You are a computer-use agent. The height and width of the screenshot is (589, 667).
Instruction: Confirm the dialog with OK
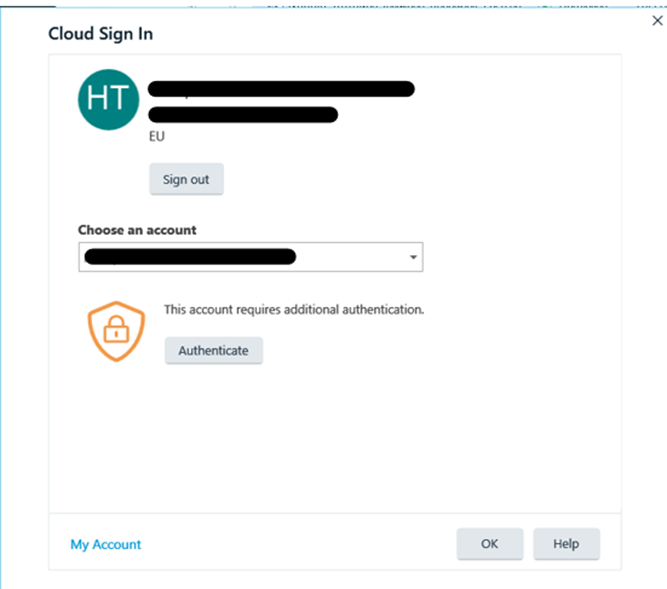(x=489, y=544)
